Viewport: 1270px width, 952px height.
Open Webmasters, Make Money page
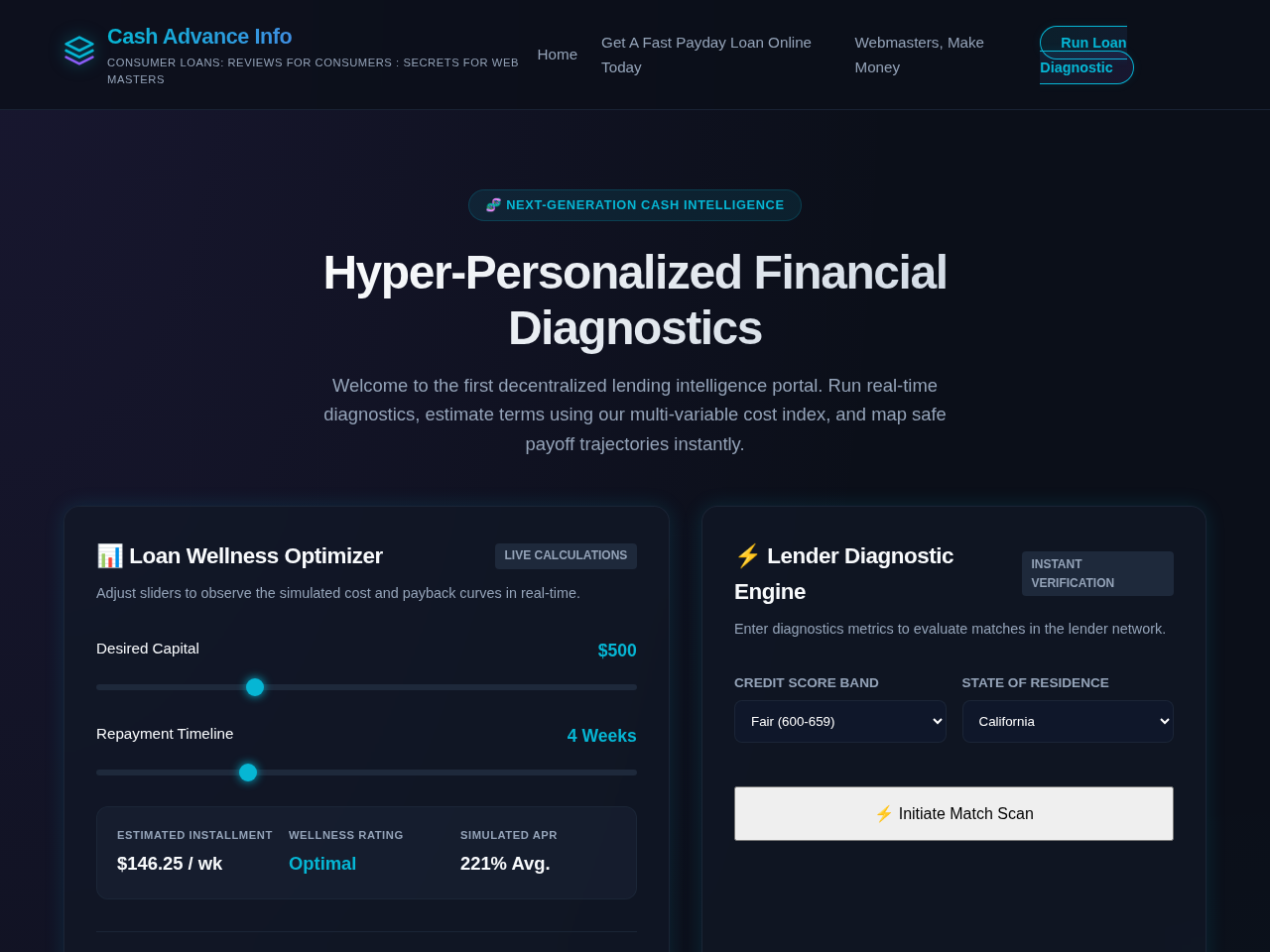[920, 55]
